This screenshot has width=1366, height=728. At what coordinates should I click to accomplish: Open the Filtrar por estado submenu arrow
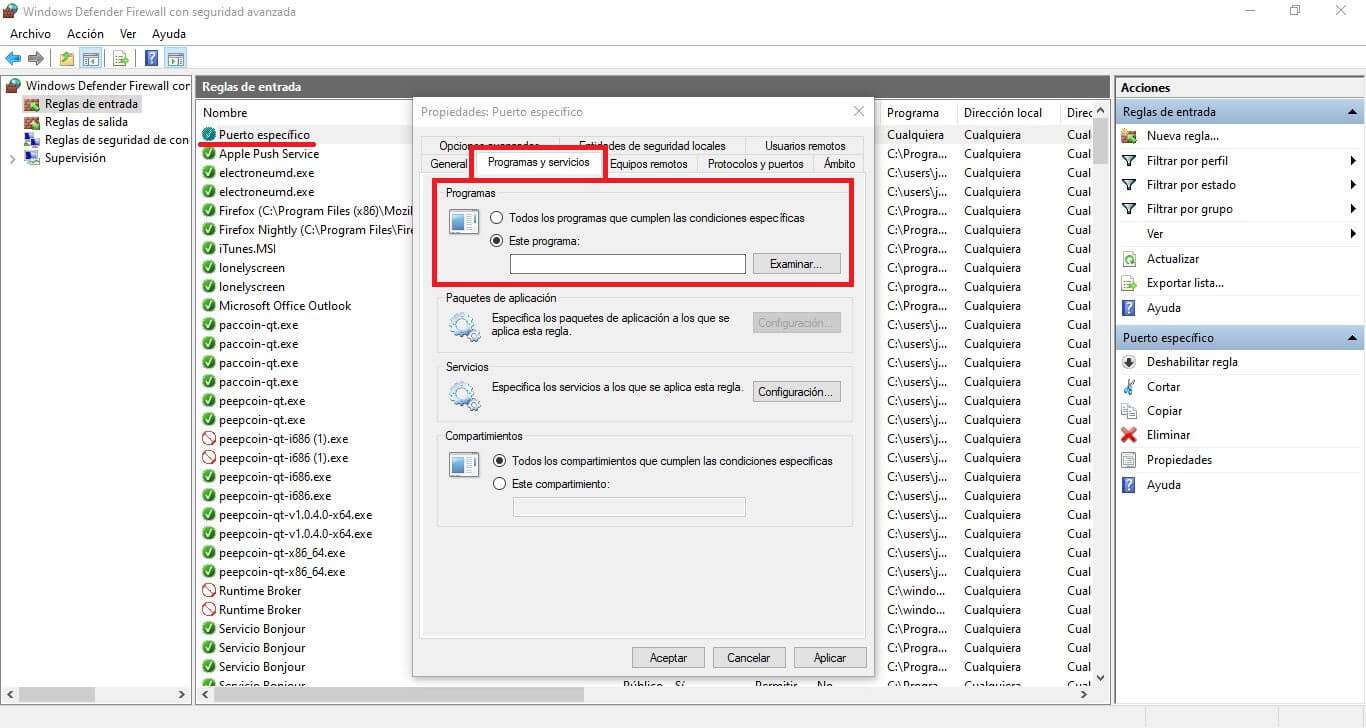coord(1352,185)
